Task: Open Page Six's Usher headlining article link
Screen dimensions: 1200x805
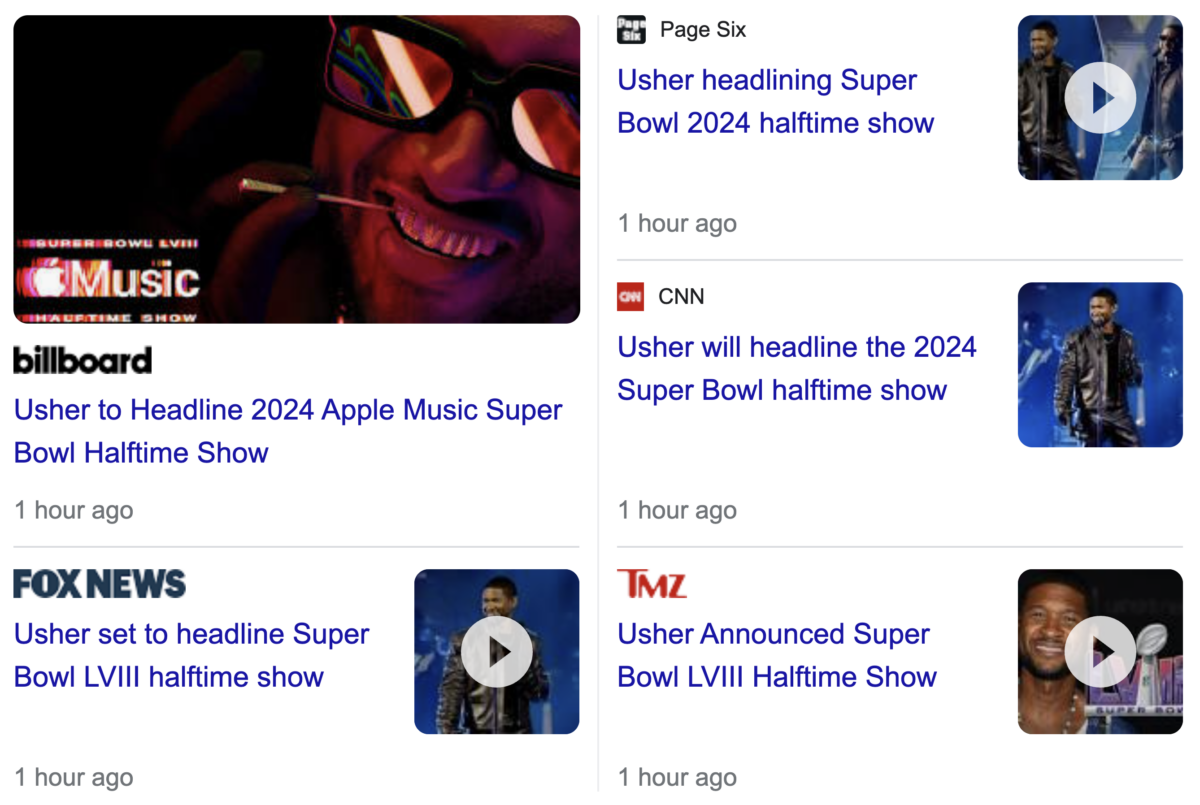Action: coord(776,101)
